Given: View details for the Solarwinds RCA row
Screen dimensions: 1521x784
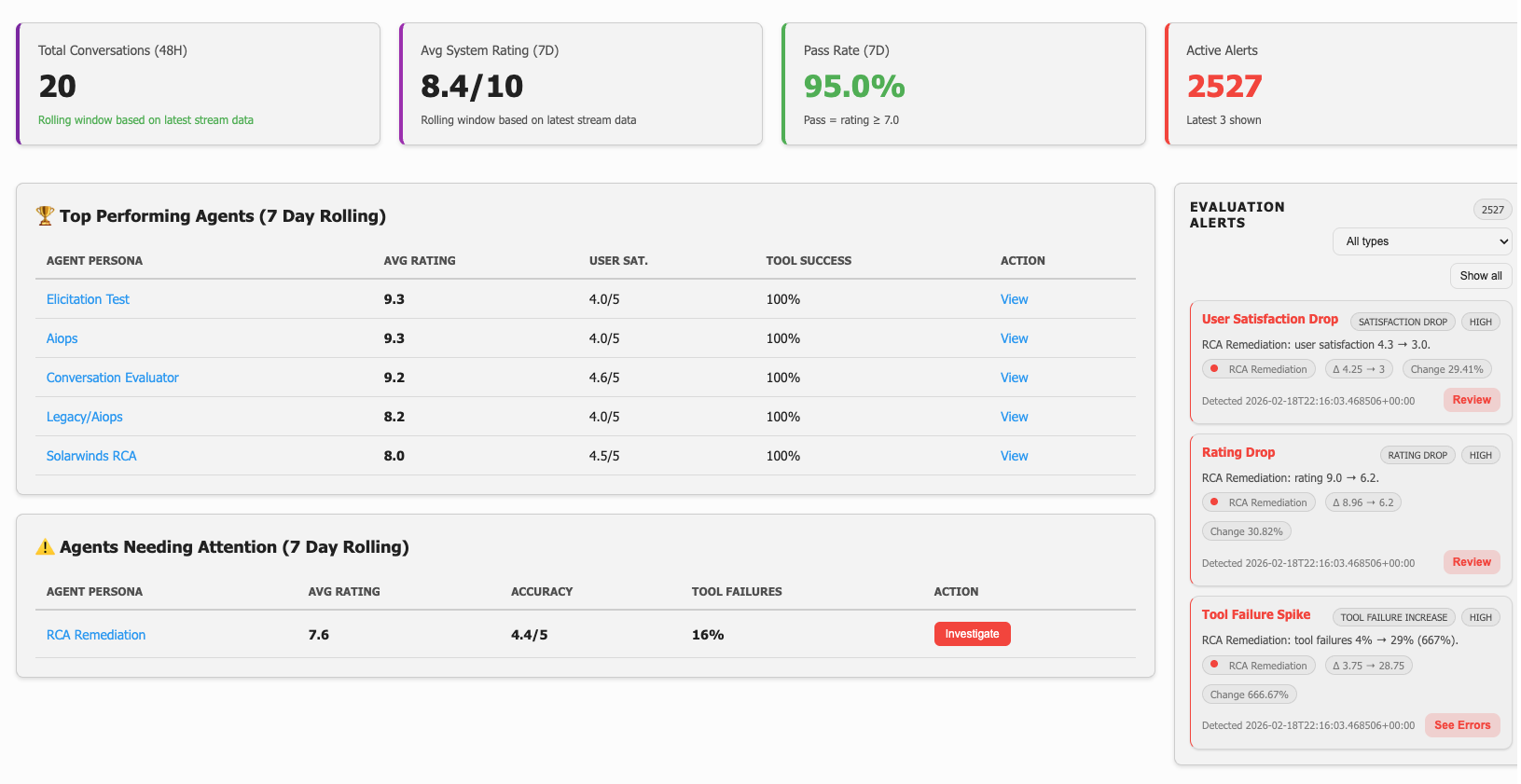Looking at the screenshot, I should coord(1014,456).
